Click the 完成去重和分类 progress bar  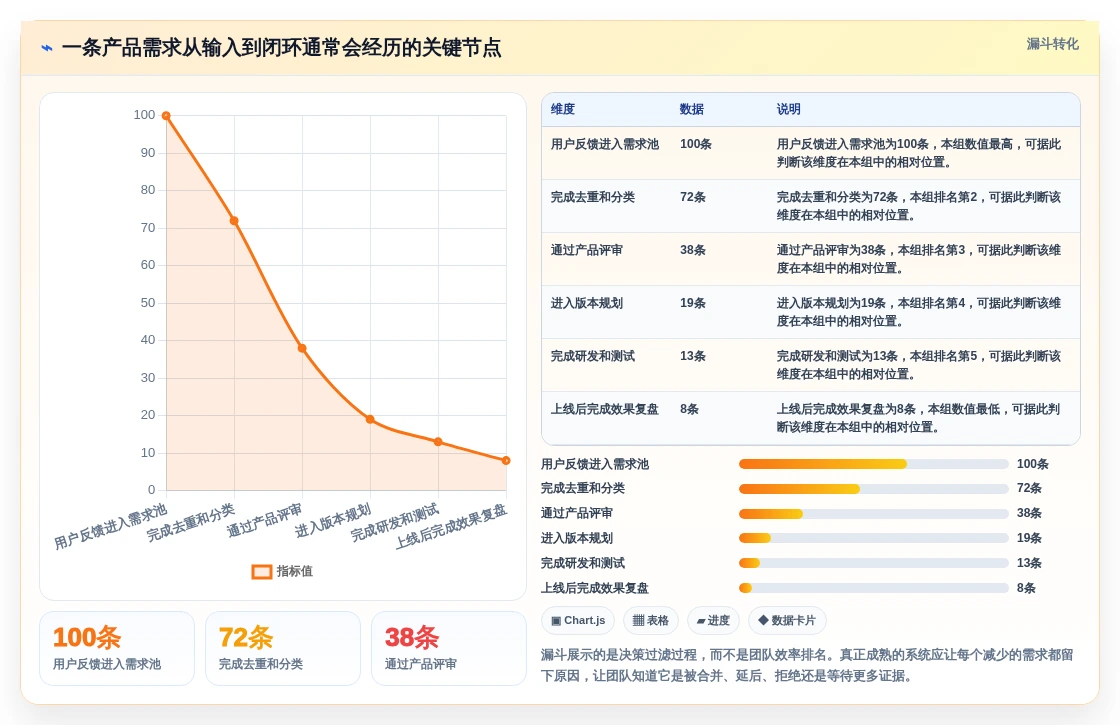click(x=874, y=489)
